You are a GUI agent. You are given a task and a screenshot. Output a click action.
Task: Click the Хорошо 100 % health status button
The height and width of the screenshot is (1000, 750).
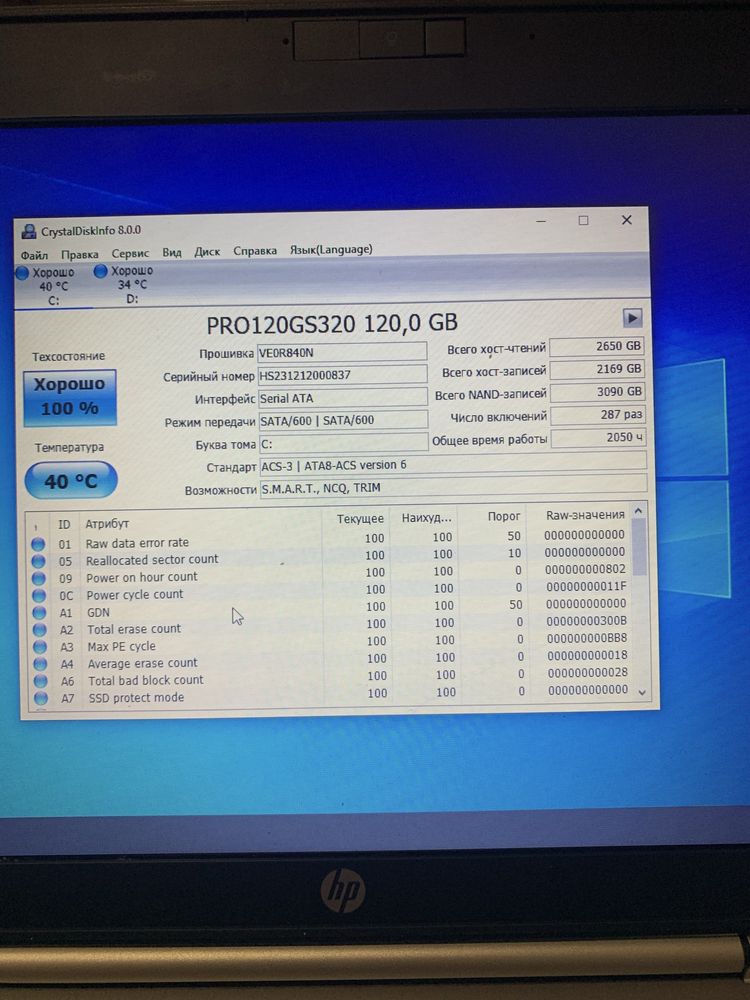(x=70, y=397)
